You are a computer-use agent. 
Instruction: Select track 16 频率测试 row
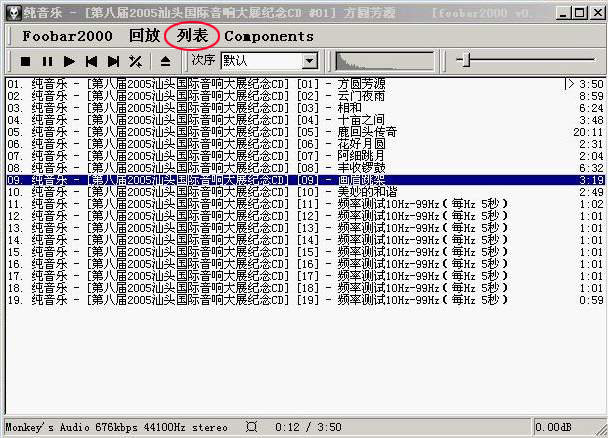[305, 264]
